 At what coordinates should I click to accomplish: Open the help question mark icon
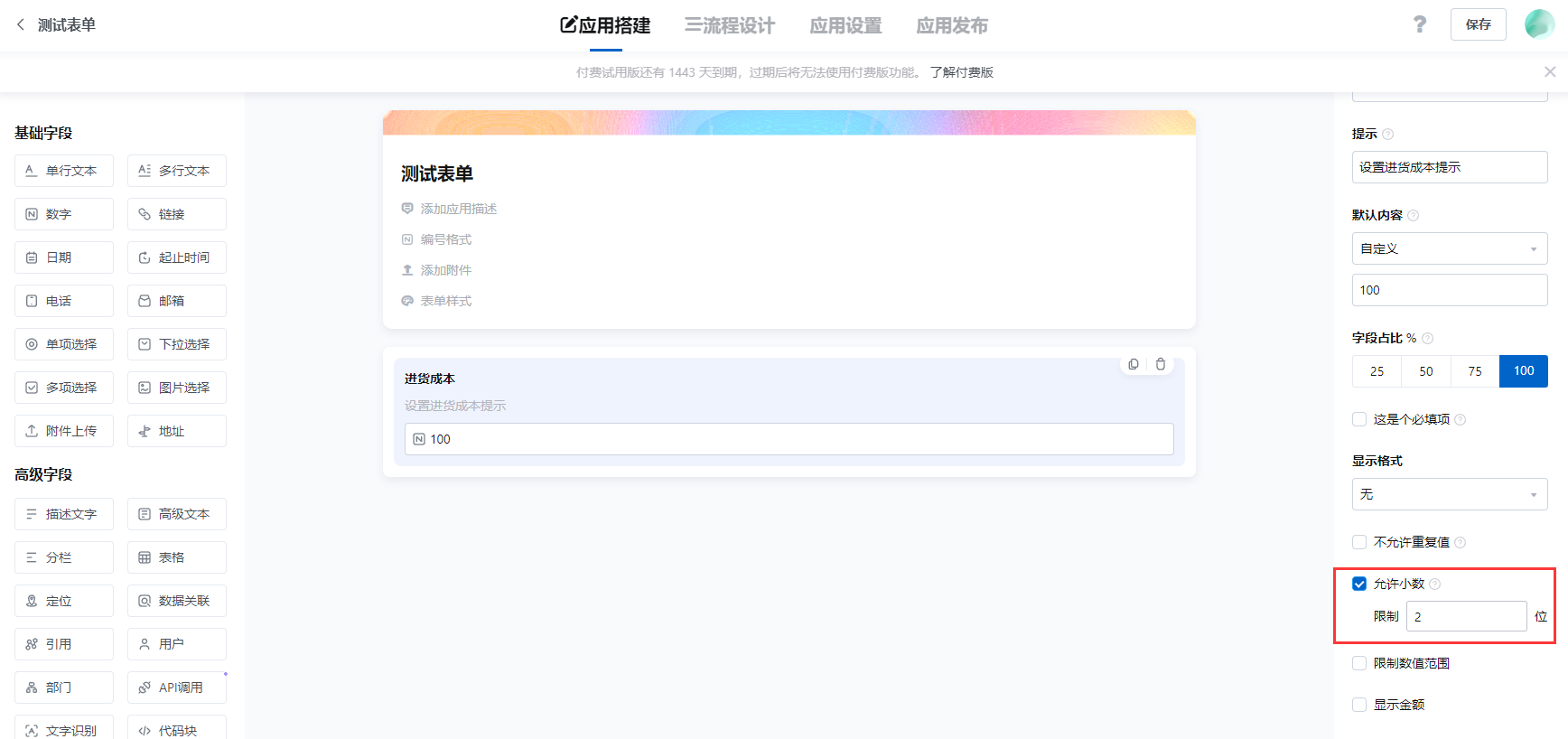(1420, 24)
